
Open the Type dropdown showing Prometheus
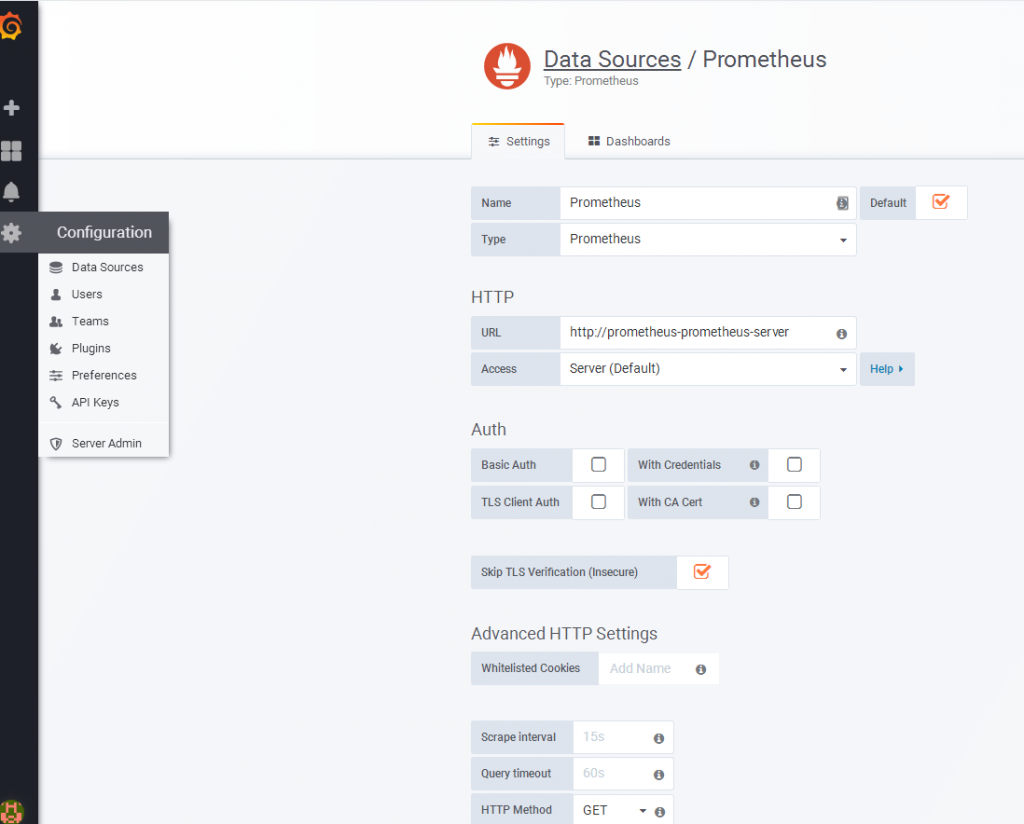[x=708, y=240]
